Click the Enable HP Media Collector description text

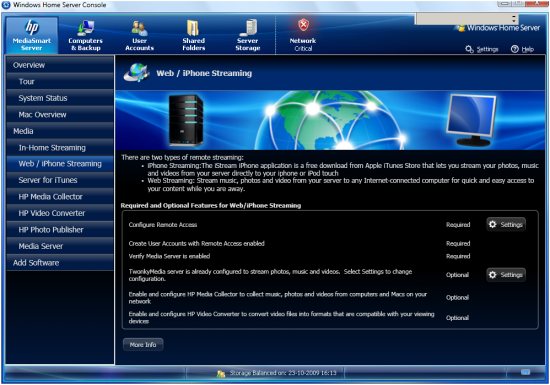click(x=277, y=298)
